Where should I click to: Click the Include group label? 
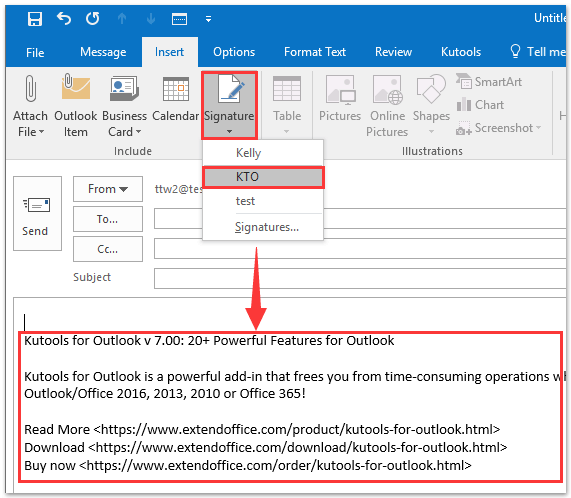[x=133, y=151]
